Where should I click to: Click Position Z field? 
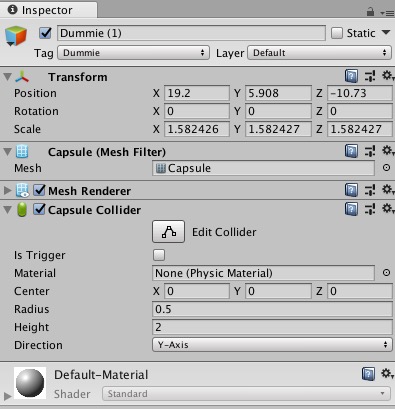tap(360, 93)
